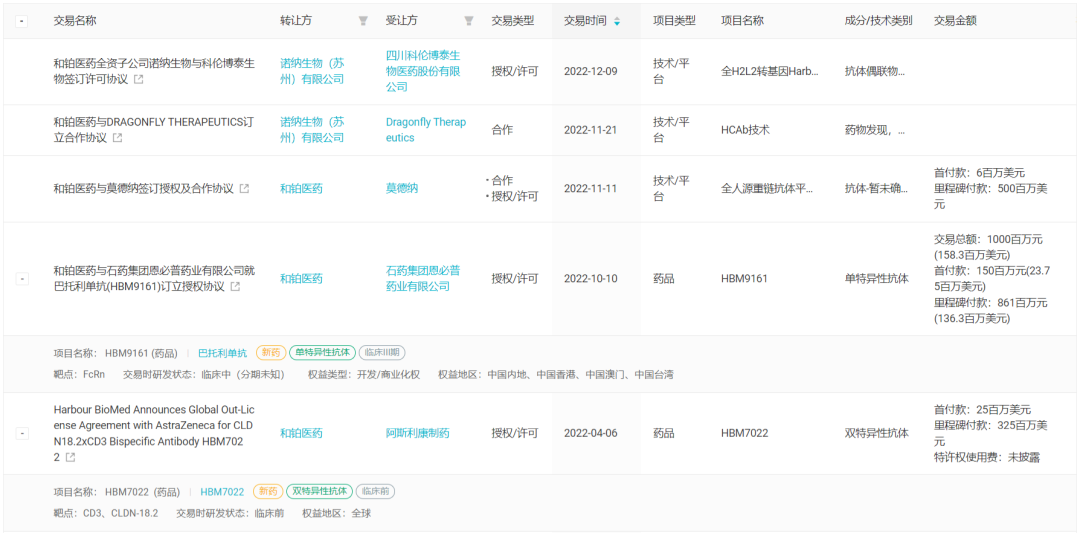The image size is (1080, 533).
Task: Collapse all rows via header toggle
Action: coord(22,21)
